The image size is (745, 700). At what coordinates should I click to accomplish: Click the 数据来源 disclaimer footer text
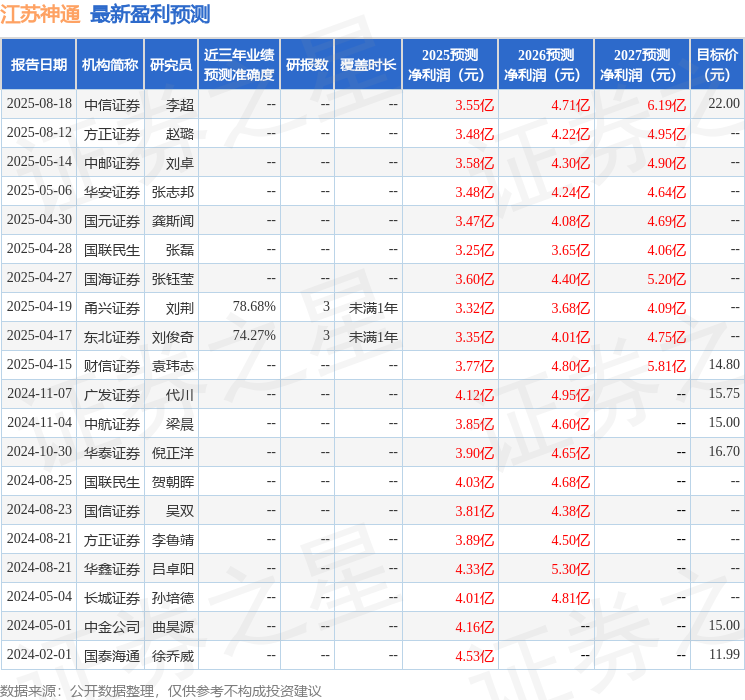[161, 690]
